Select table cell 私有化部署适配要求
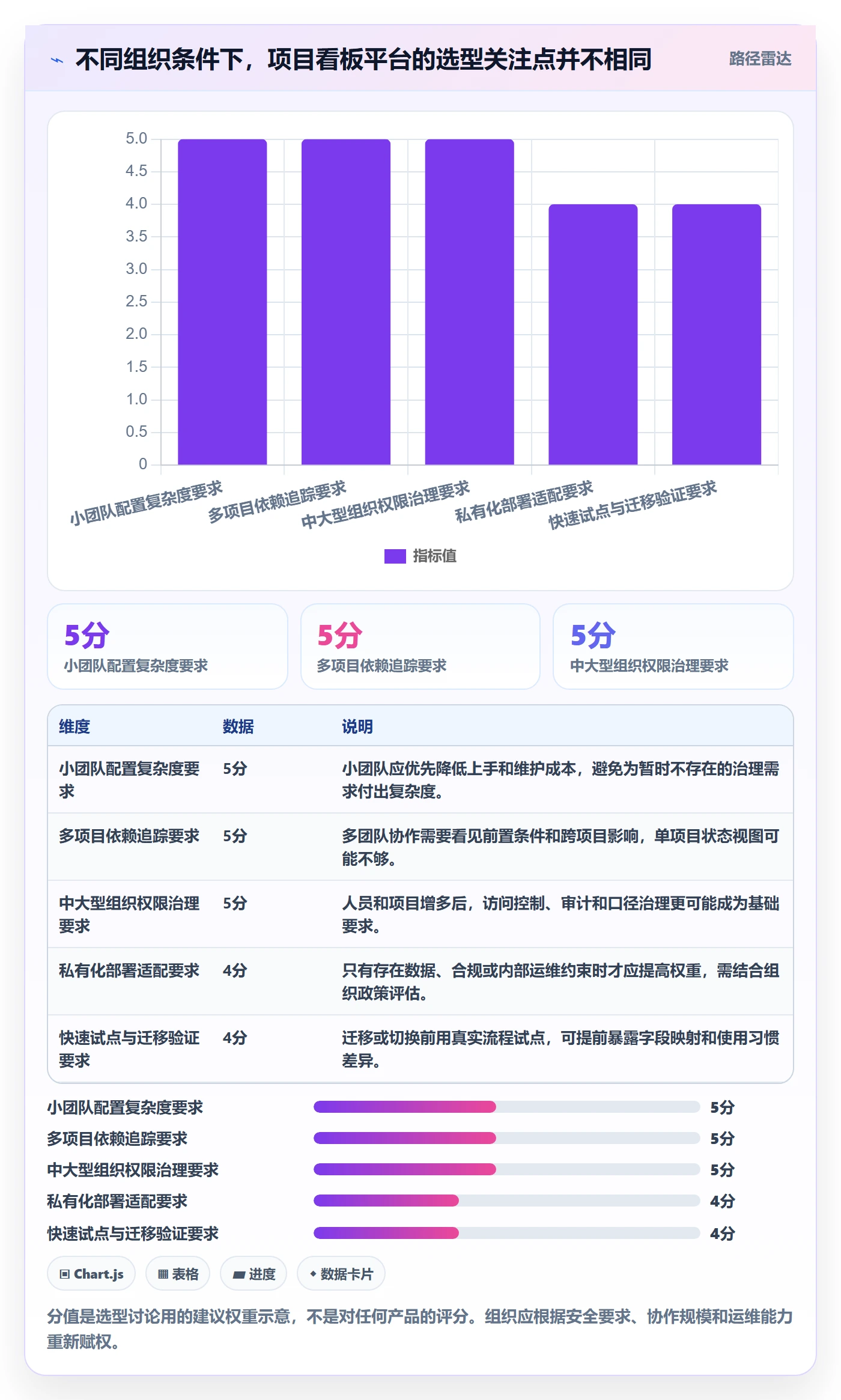Image resolution: width=841 pixels, height=1400 pixels. pyautogui.click(x=129, y=970)
